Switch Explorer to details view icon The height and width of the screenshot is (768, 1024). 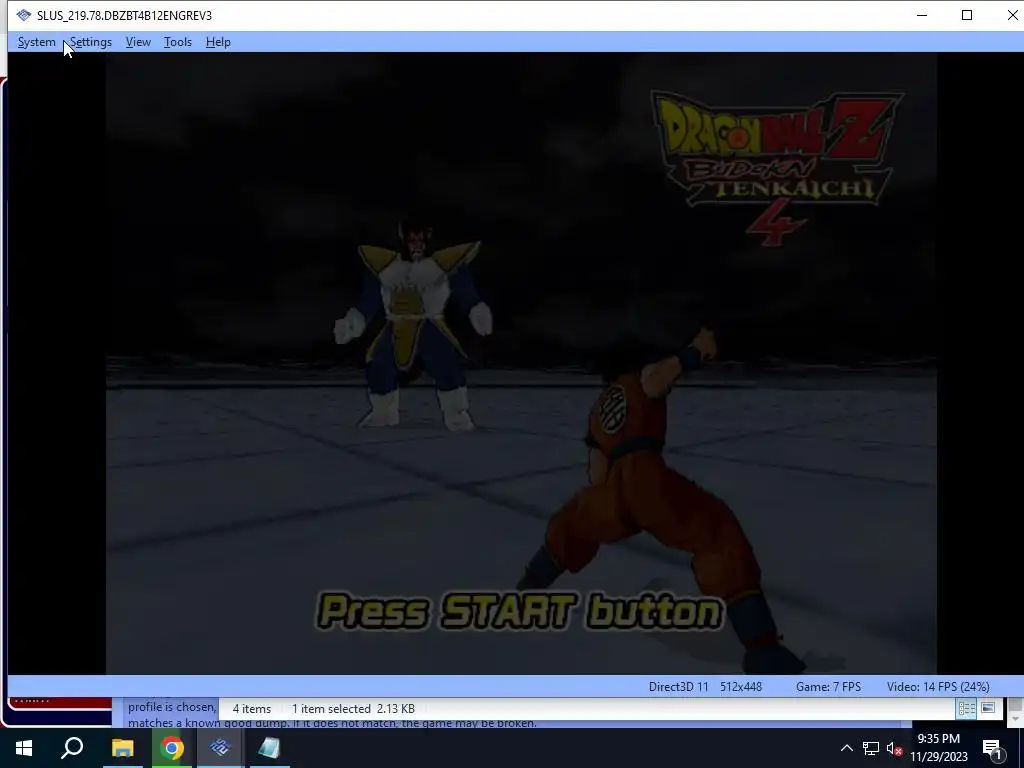[967, 709]
